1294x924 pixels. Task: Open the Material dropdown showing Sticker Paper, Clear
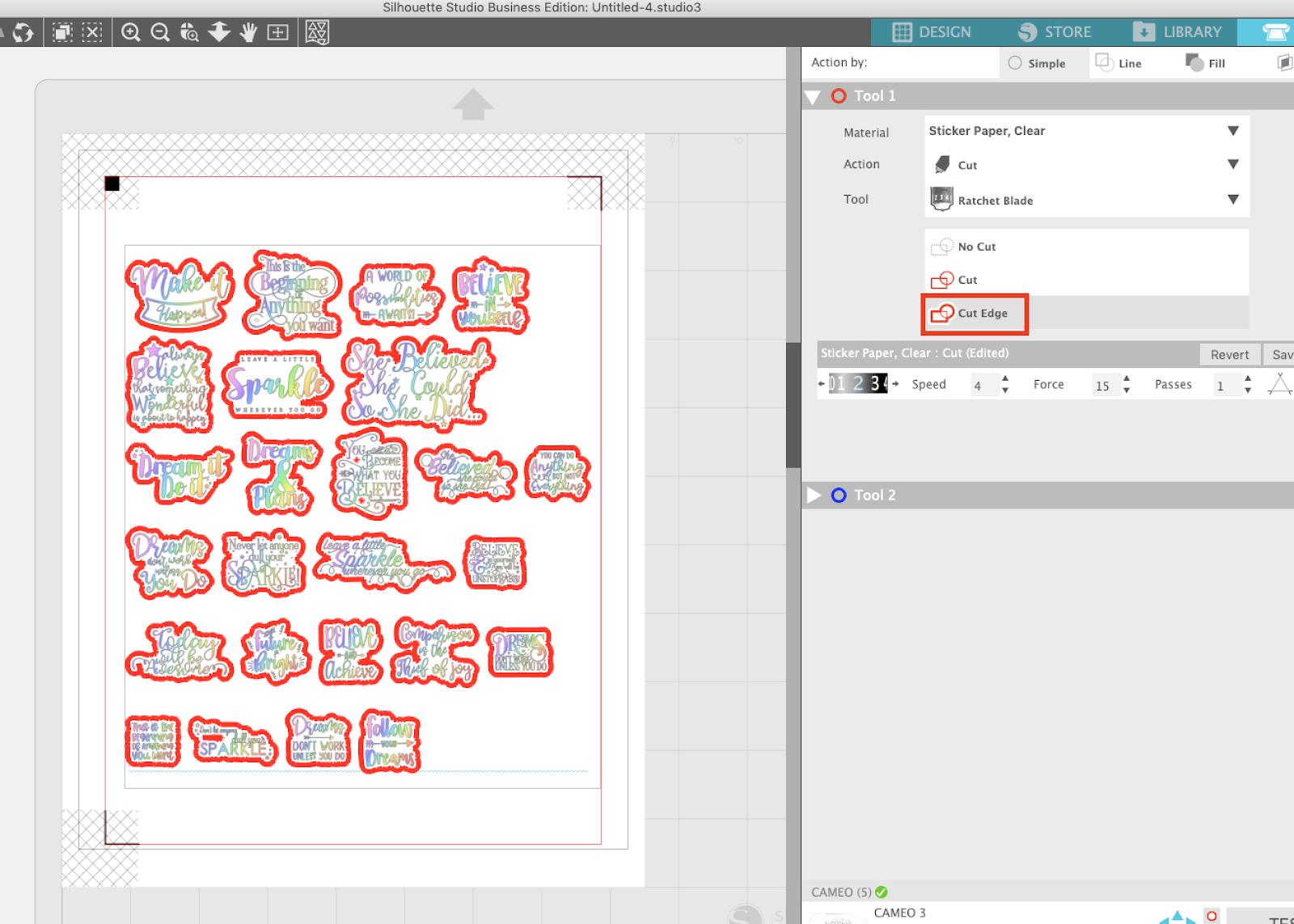[x=1085, y=130]
